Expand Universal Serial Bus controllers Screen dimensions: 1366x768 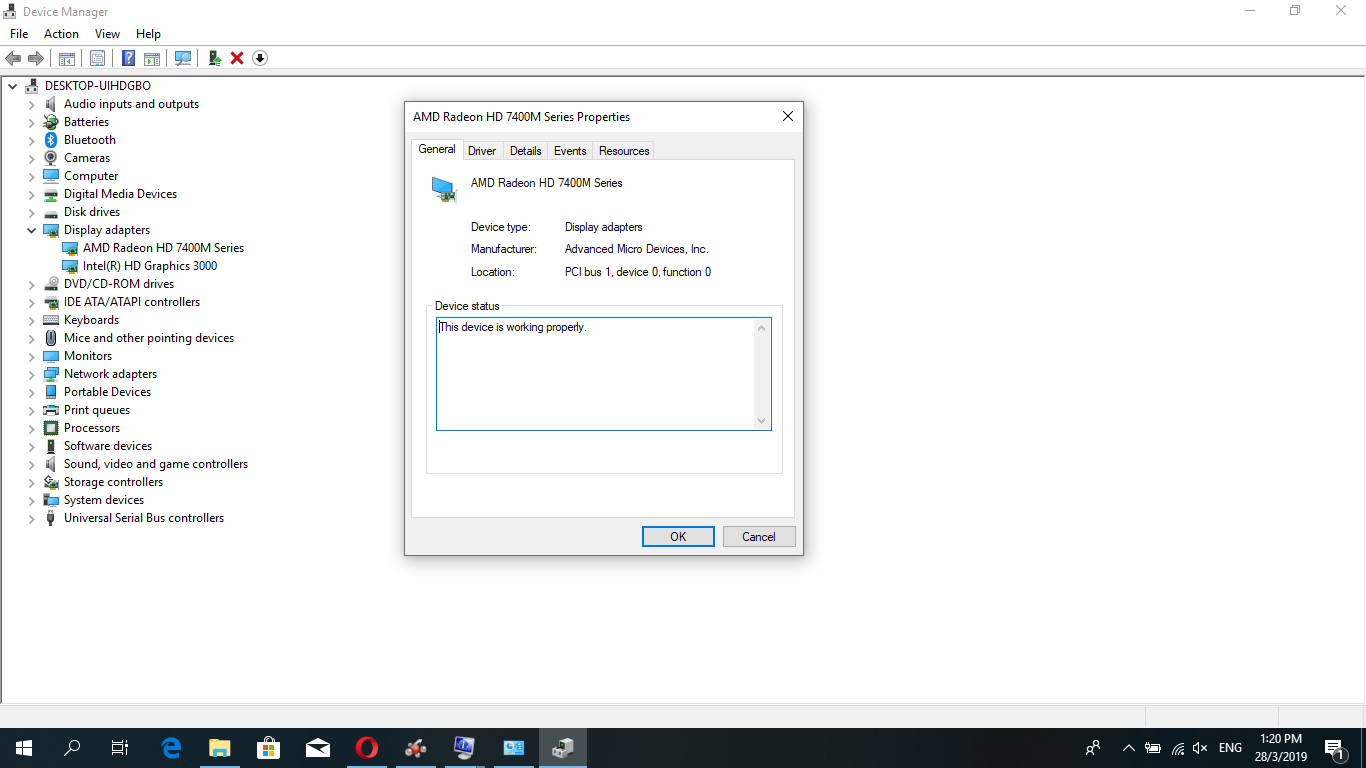[x=31, y=518]
